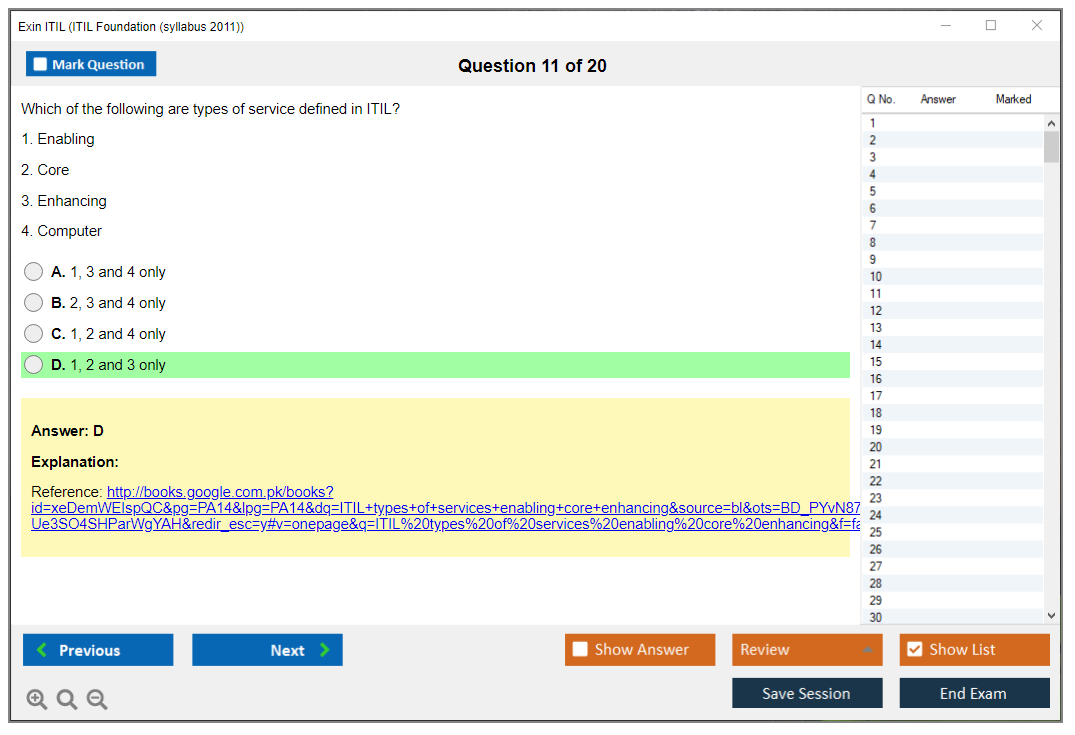
Task: Click the reset zoom magnifier icon
Action: click(x=67, y=700)
